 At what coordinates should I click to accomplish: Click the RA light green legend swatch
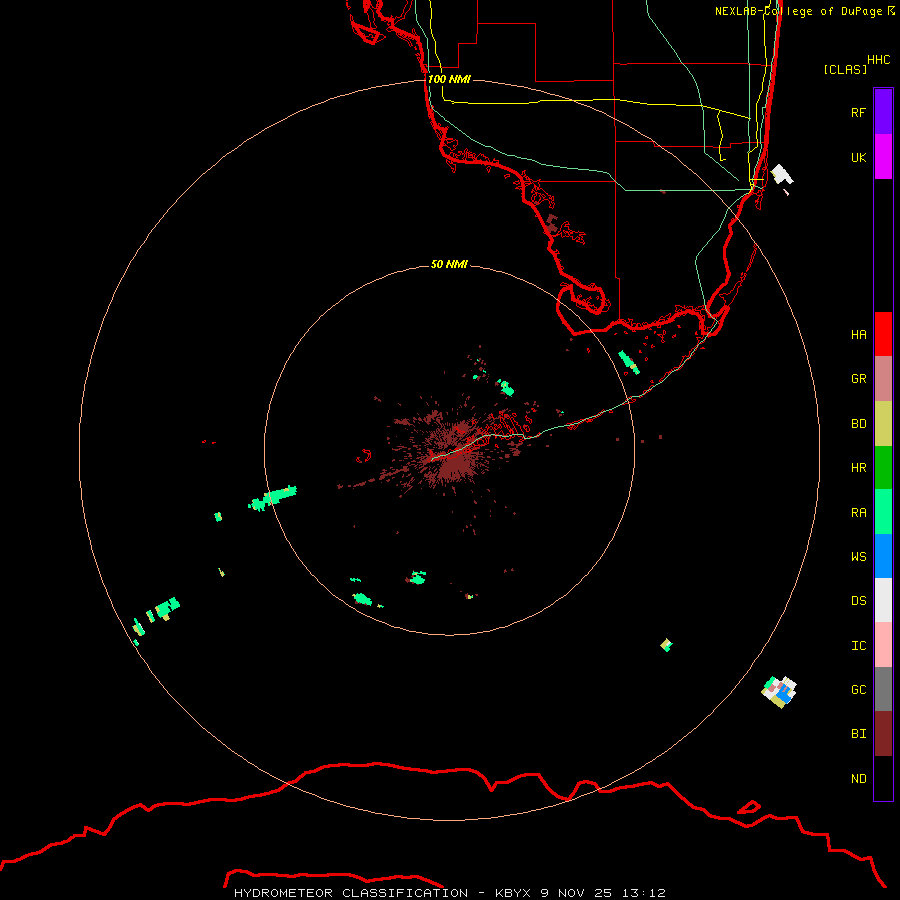click(883, 512)
